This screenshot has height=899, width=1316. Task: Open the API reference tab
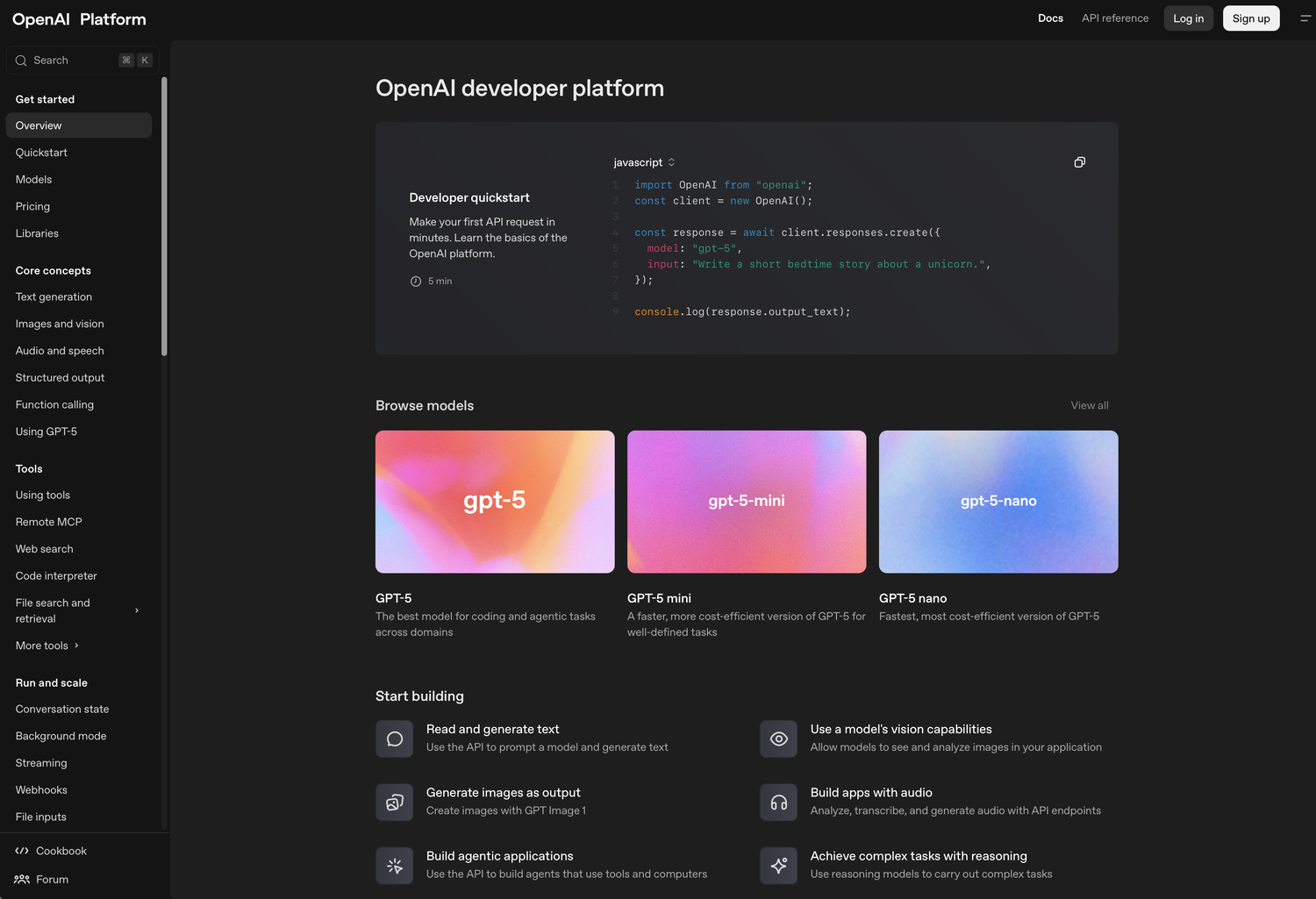[1115, 18]
